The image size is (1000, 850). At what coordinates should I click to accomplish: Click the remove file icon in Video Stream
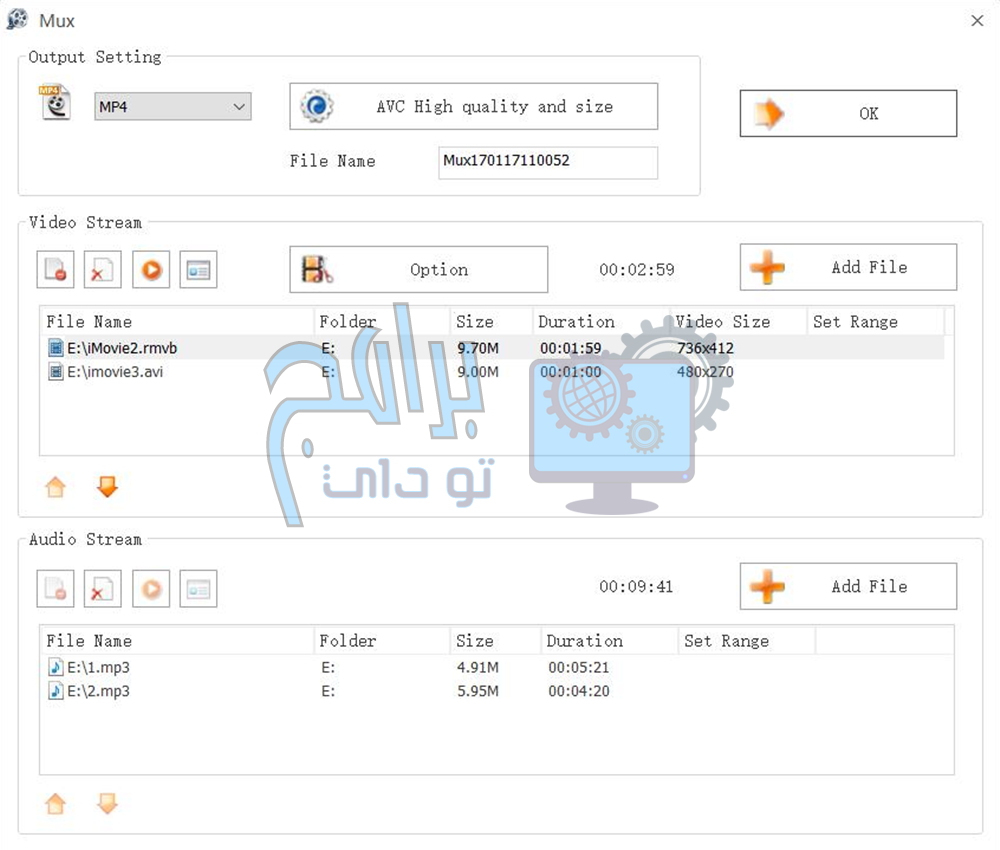pos(56,270)
